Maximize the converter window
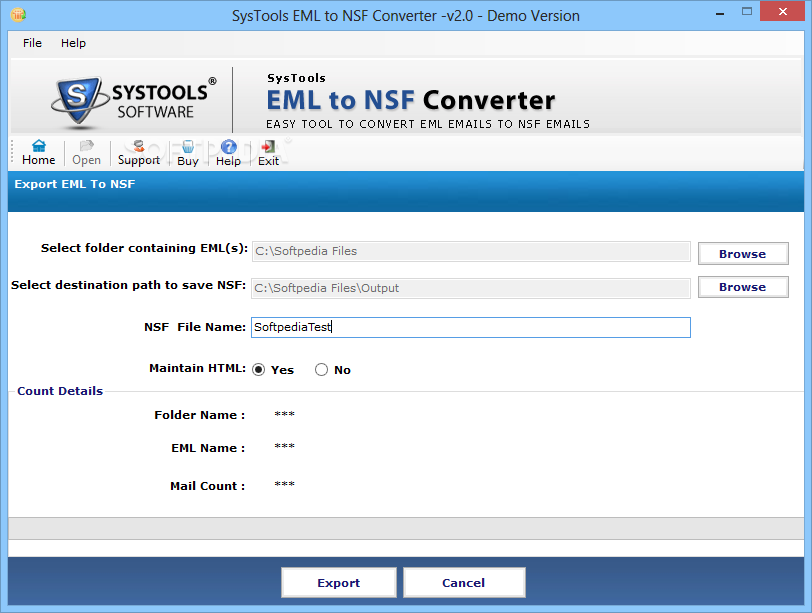 [747, 11]
